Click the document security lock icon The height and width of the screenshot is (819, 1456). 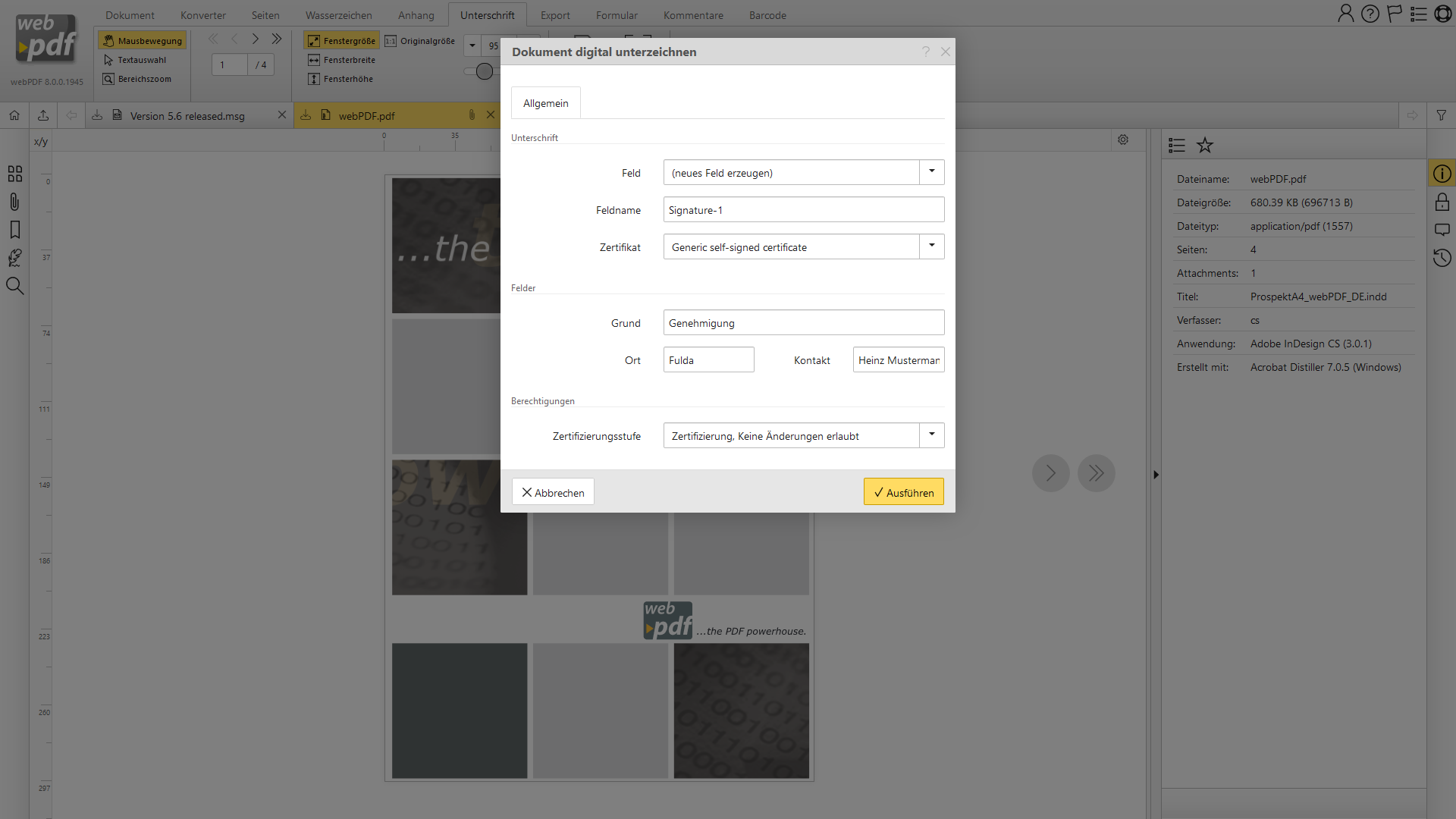(1442, 202)
